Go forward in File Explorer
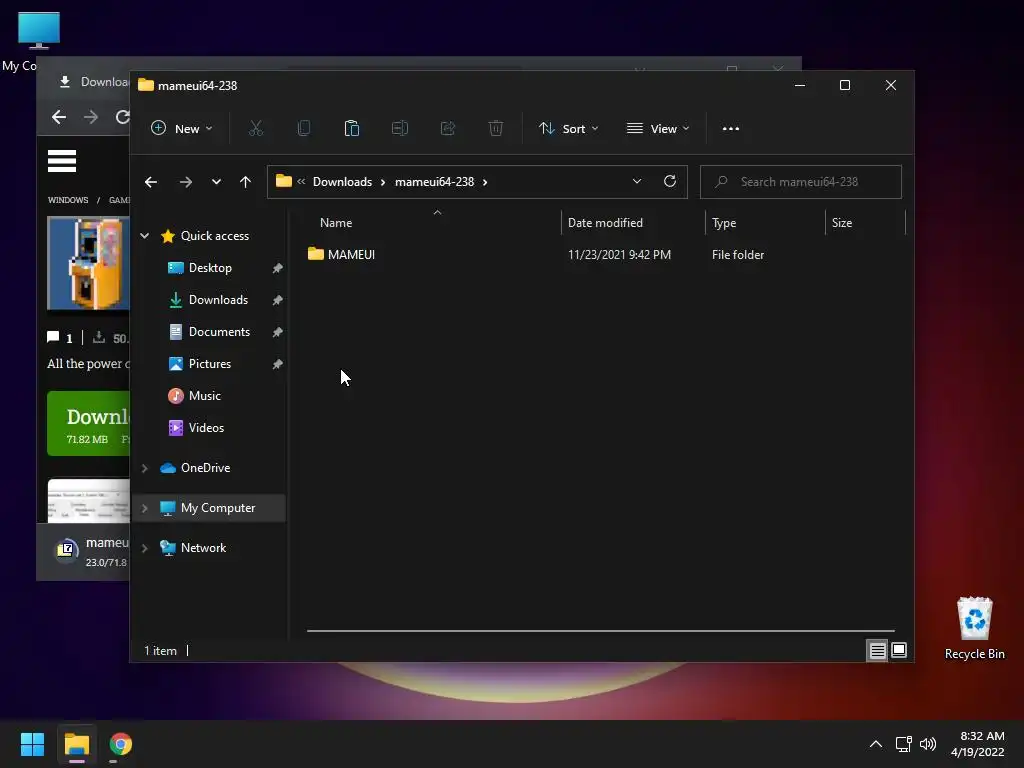Image resolution: width=1024 pixels, height=768 pixels. (x=186, y=182)
